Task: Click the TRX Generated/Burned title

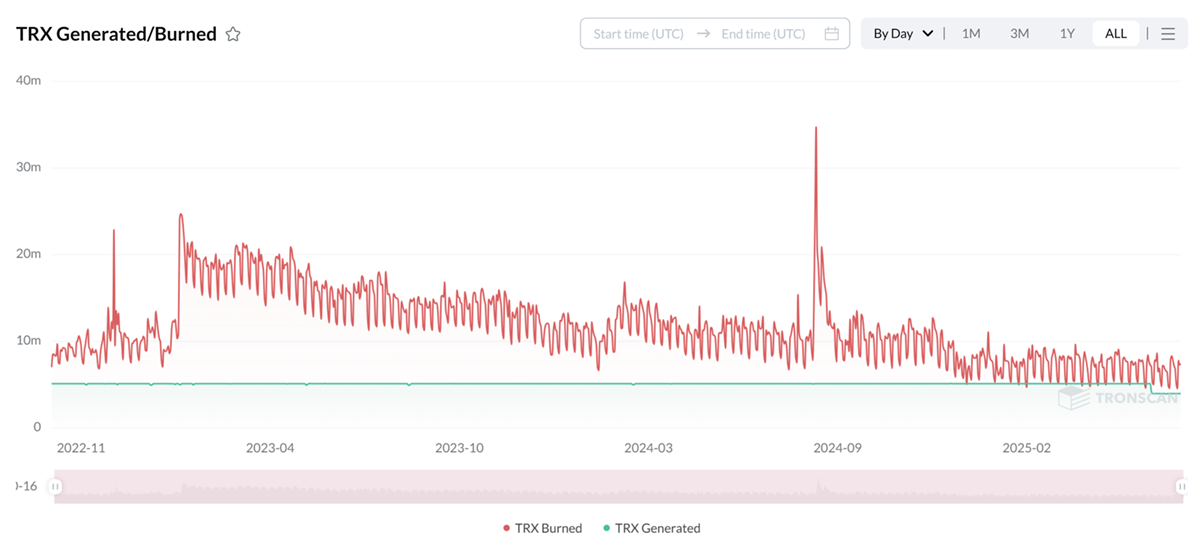Action: click(x=116, y=34)
